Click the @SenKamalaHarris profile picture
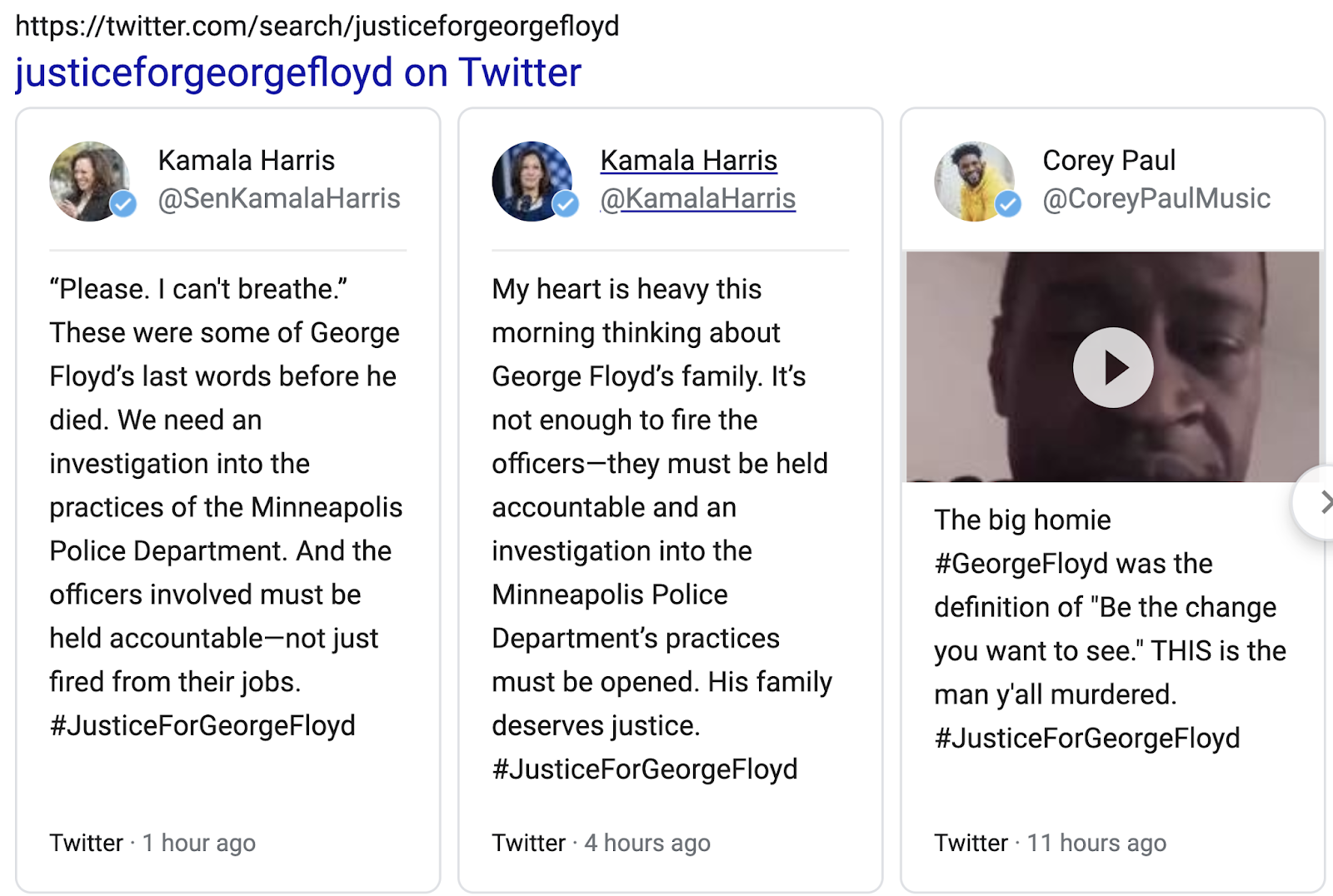The width and height of the screenshot is (1333, 896). click(x=90, y=181)
